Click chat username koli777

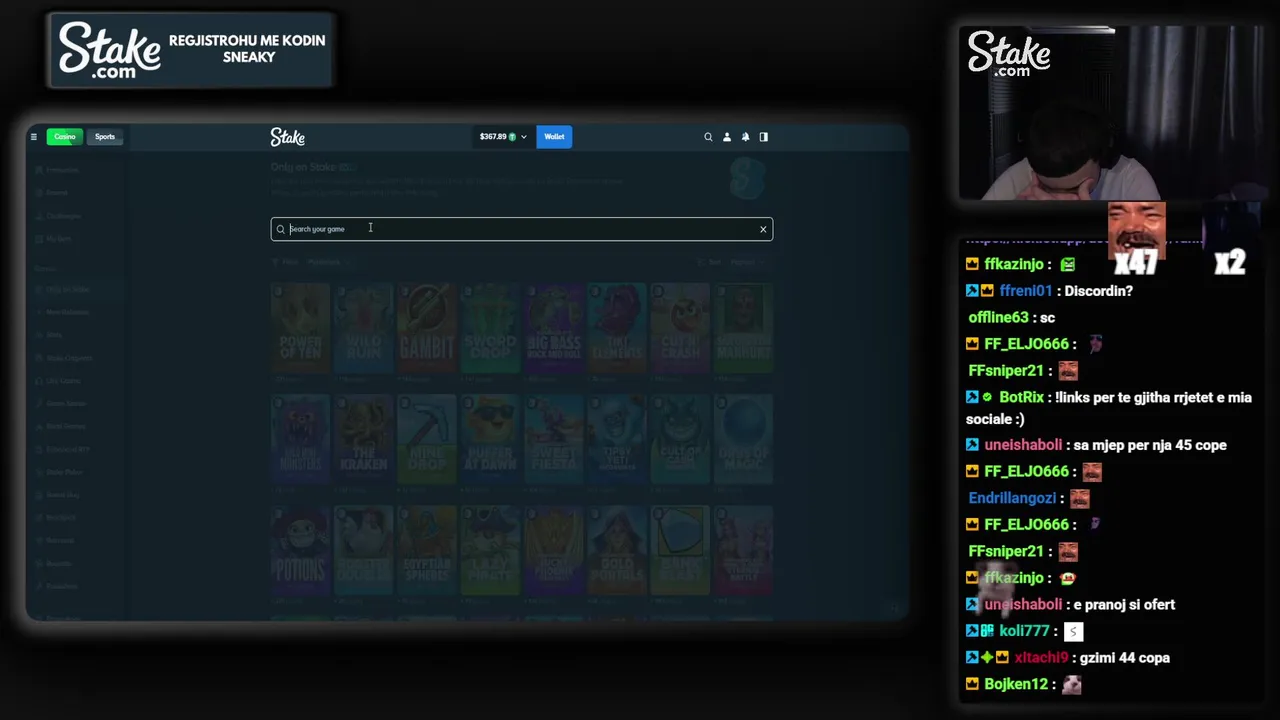click(1024, 632)
